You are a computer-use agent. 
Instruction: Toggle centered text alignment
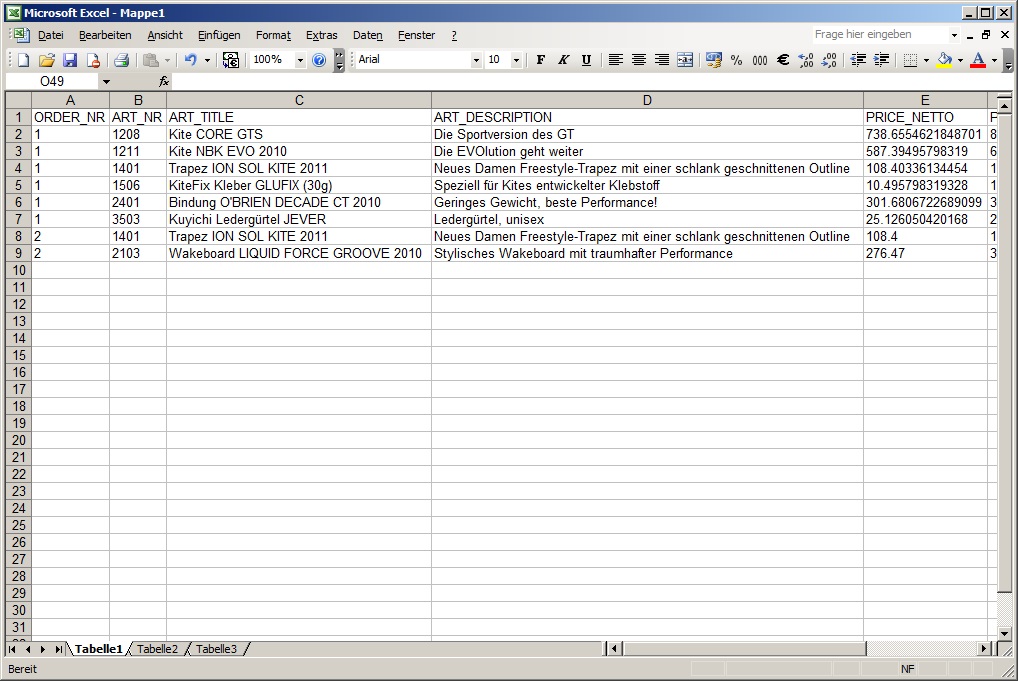(639, 60)
